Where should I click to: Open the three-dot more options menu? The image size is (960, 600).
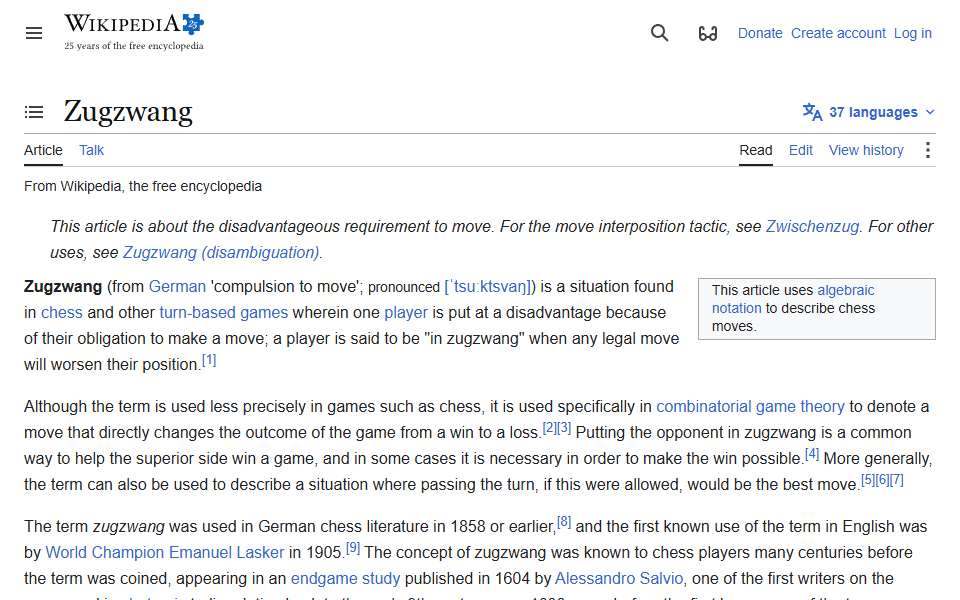tap(928, 150)
